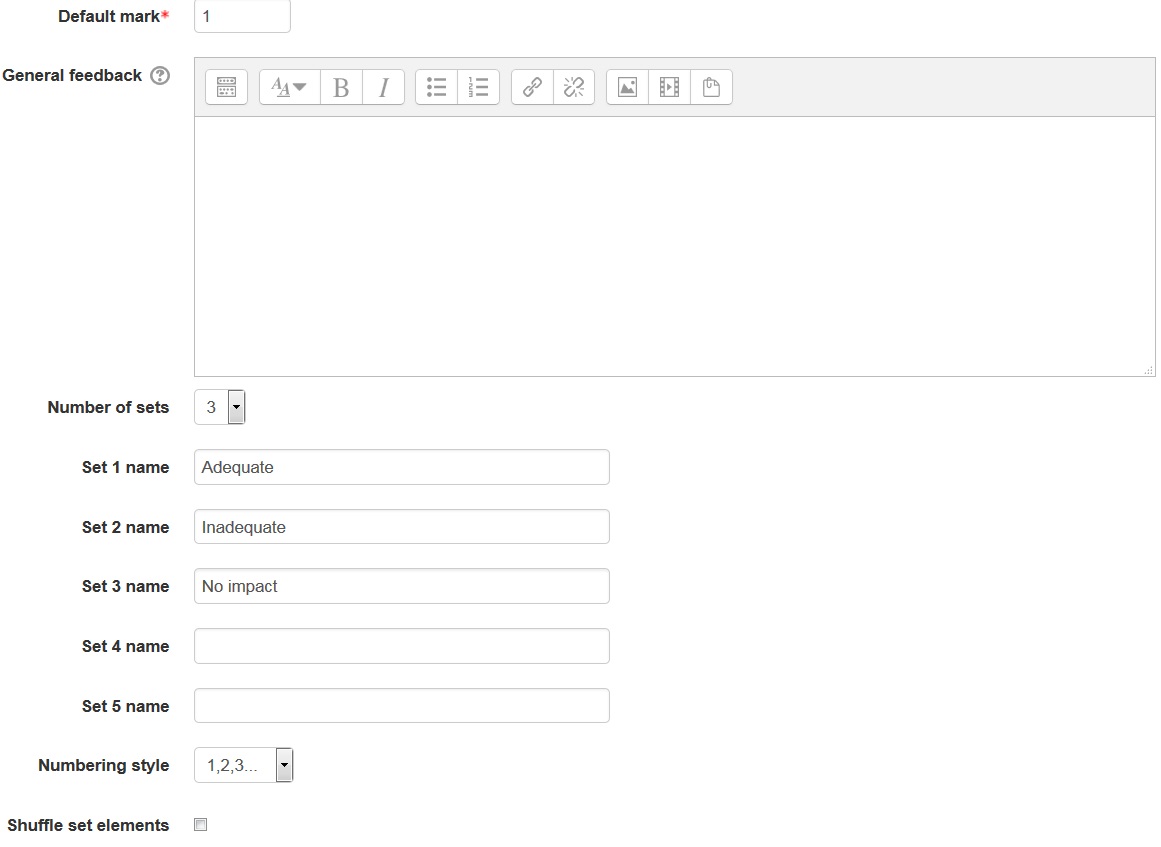This screenshot has width=1161, height=847.
Task: Apply italic formatting in feedback editor
Action: tap(383, 87)
